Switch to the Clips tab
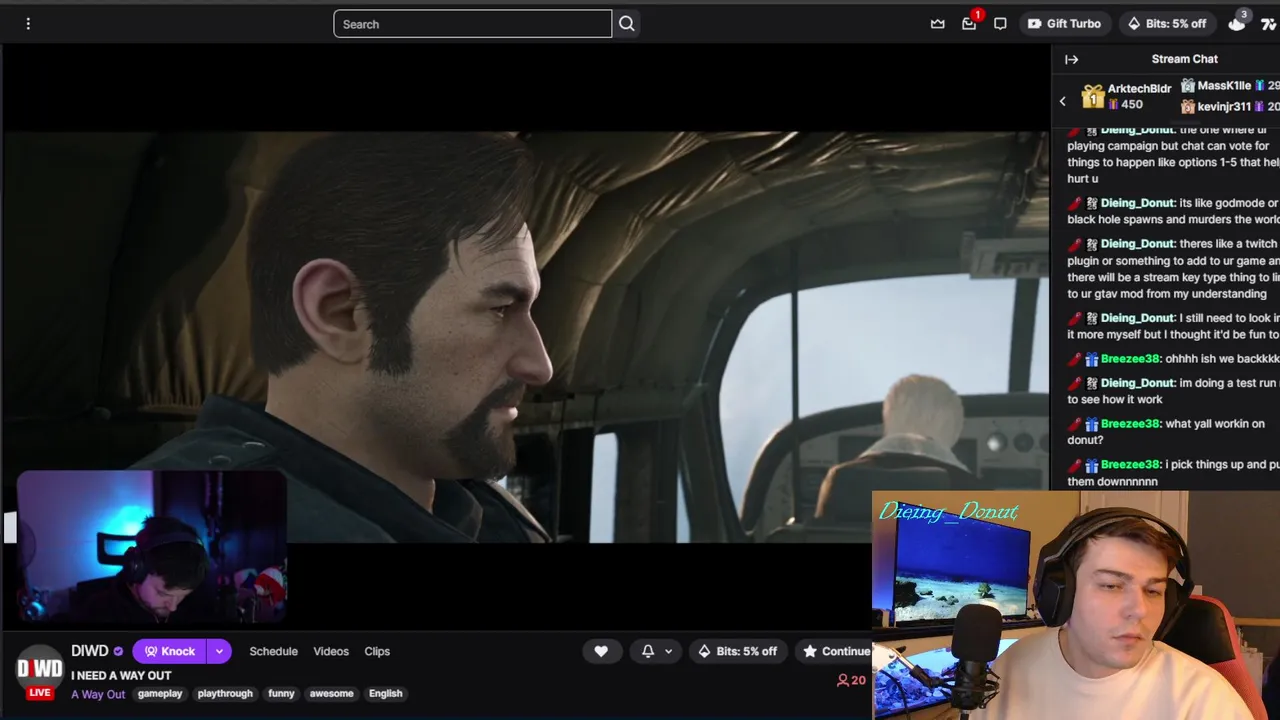 377,651
